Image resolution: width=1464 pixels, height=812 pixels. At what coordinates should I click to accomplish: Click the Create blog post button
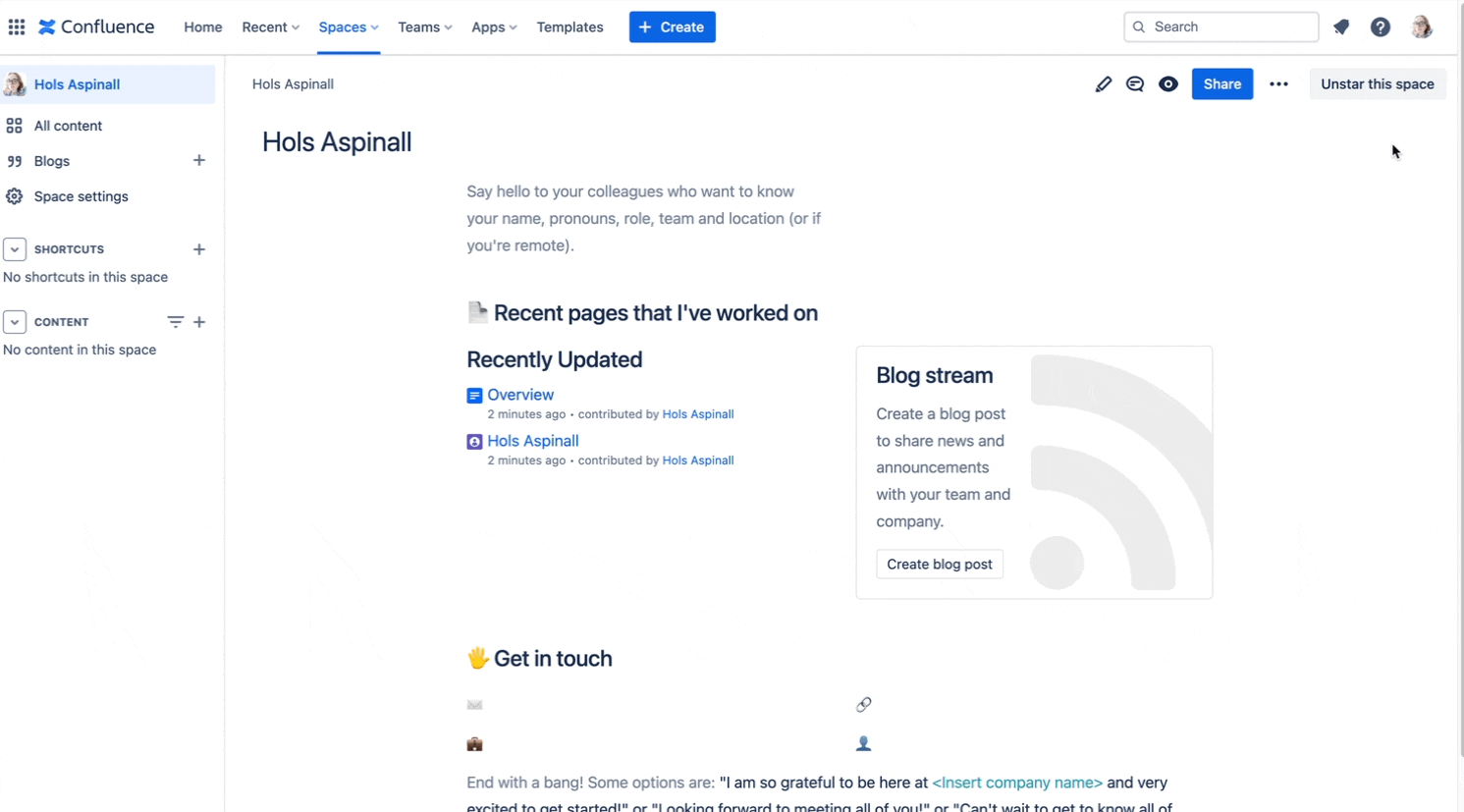click(940, 565)
